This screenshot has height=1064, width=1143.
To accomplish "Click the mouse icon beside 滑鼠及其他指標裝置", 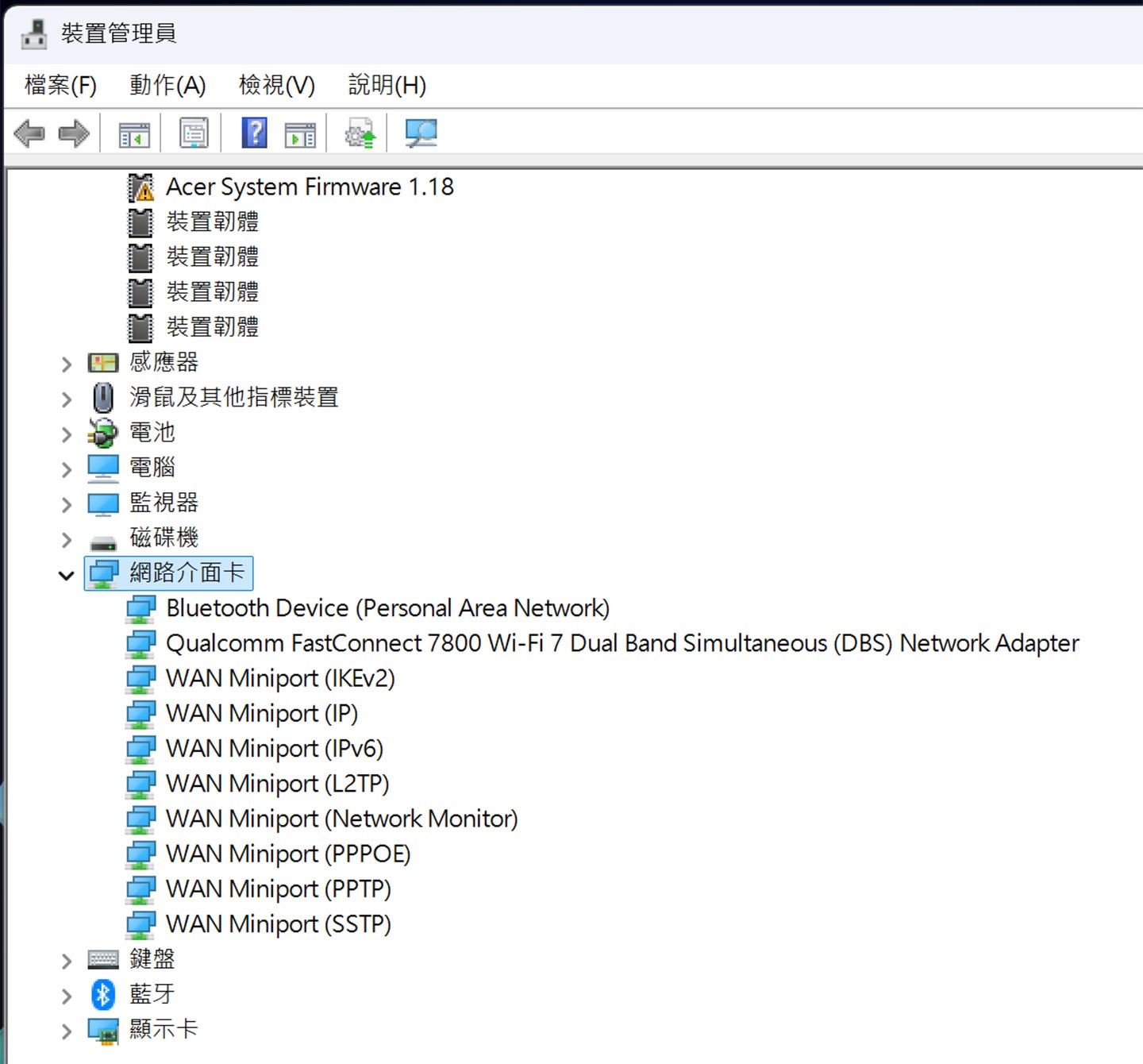I will click(x=102, y=397).
